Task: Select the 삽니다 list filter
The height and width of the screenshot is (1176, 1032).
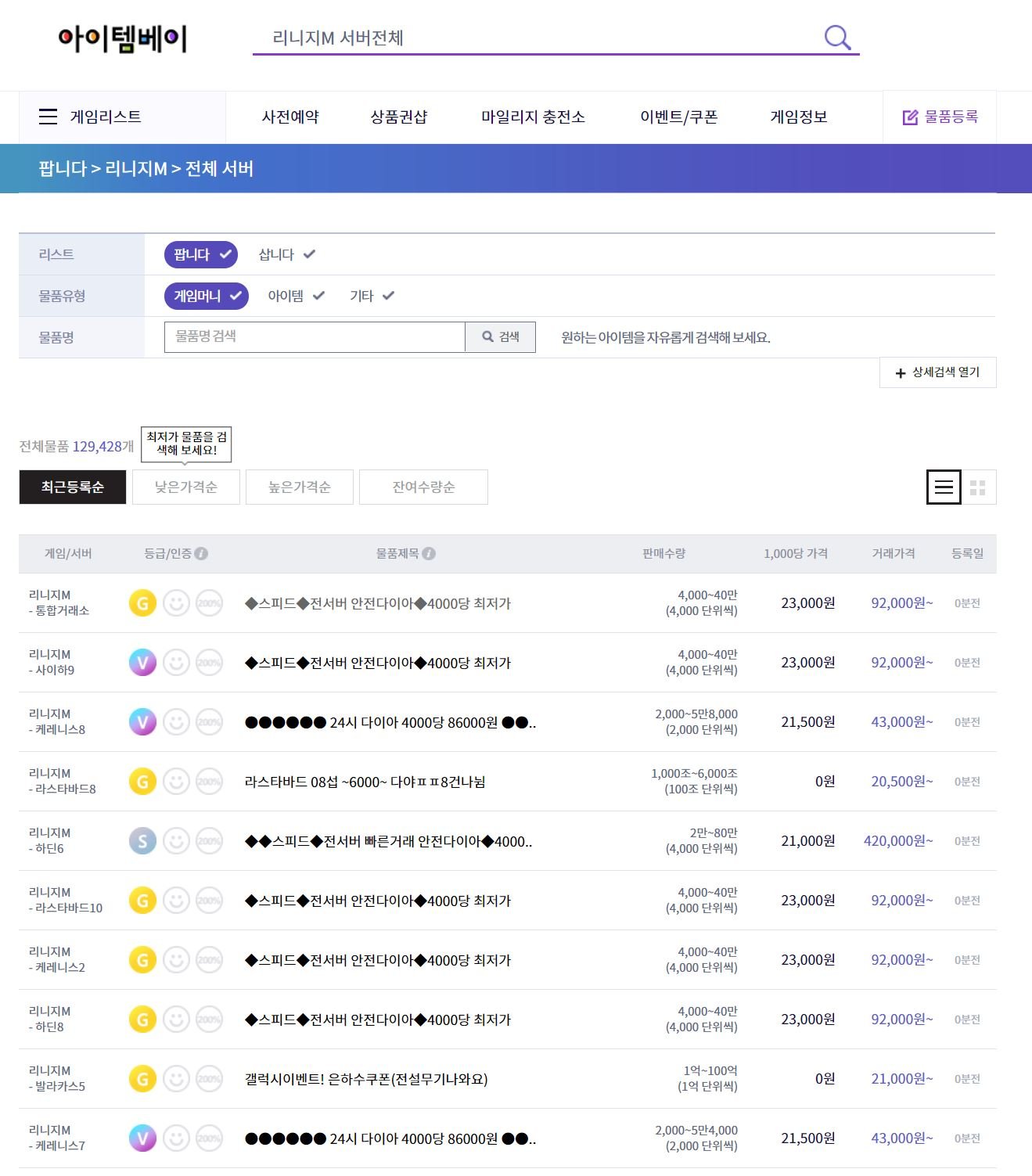Action: [x=286, y=254]
